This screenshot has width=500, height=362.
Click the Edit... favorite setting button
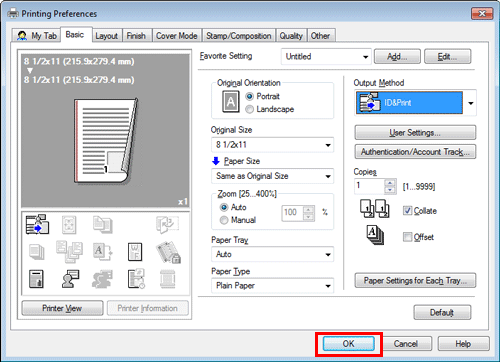(447, 57)
